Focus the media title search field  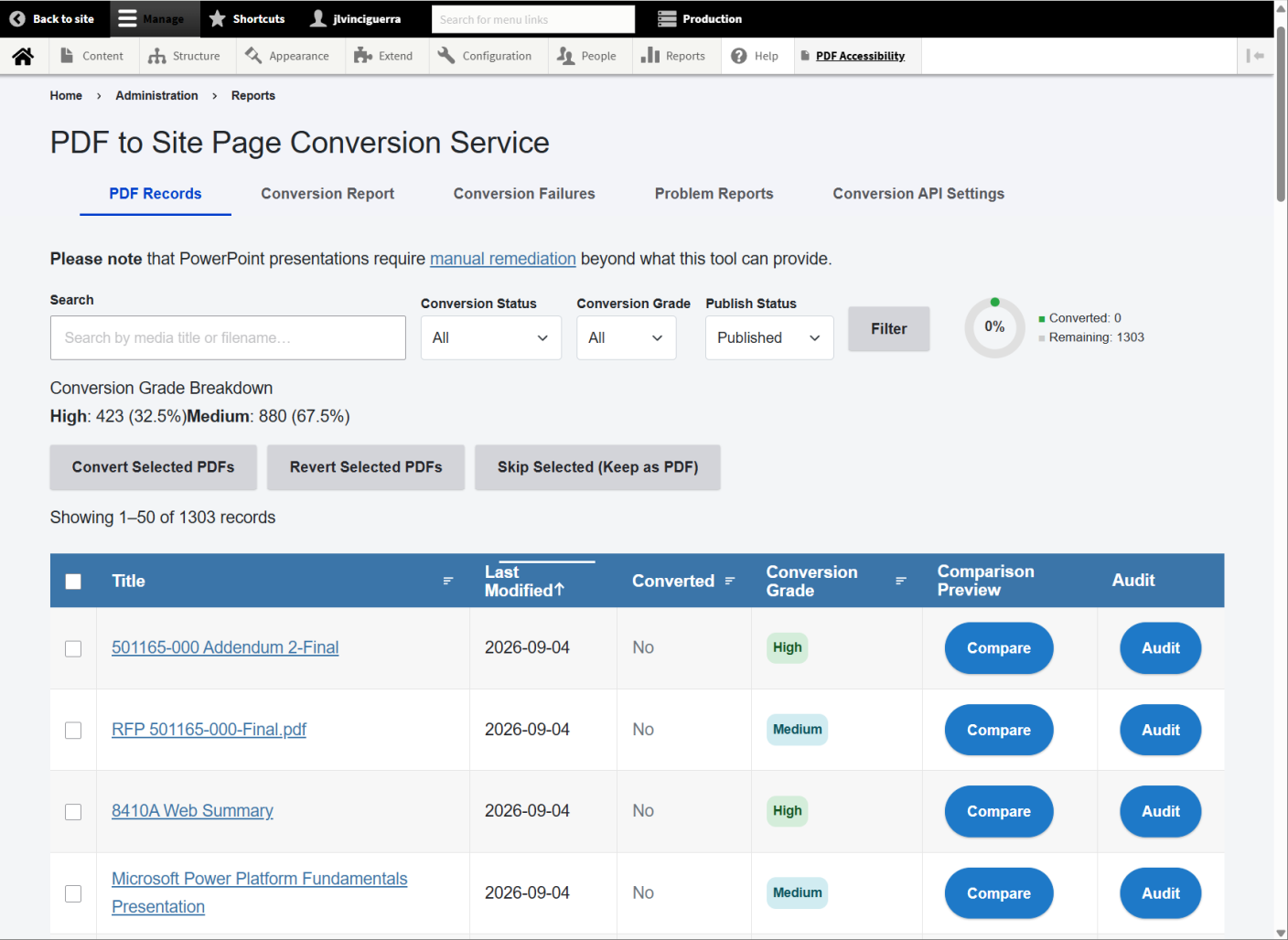pyautogui.click(x=228, y=337)
